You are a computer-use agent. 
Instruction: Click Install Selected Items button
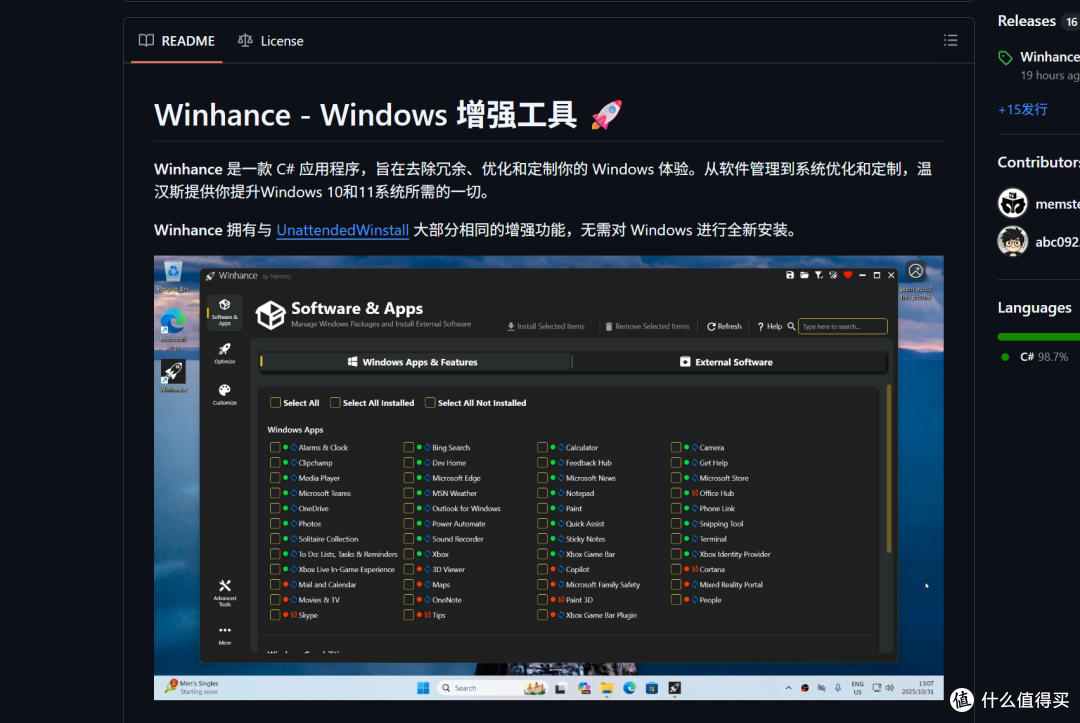coord(546,326)
